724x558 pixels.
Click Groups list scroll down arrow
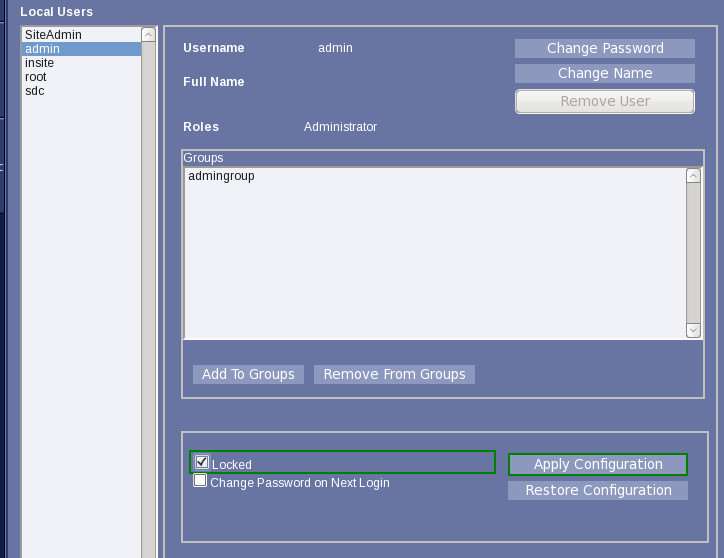click(693, 330)
